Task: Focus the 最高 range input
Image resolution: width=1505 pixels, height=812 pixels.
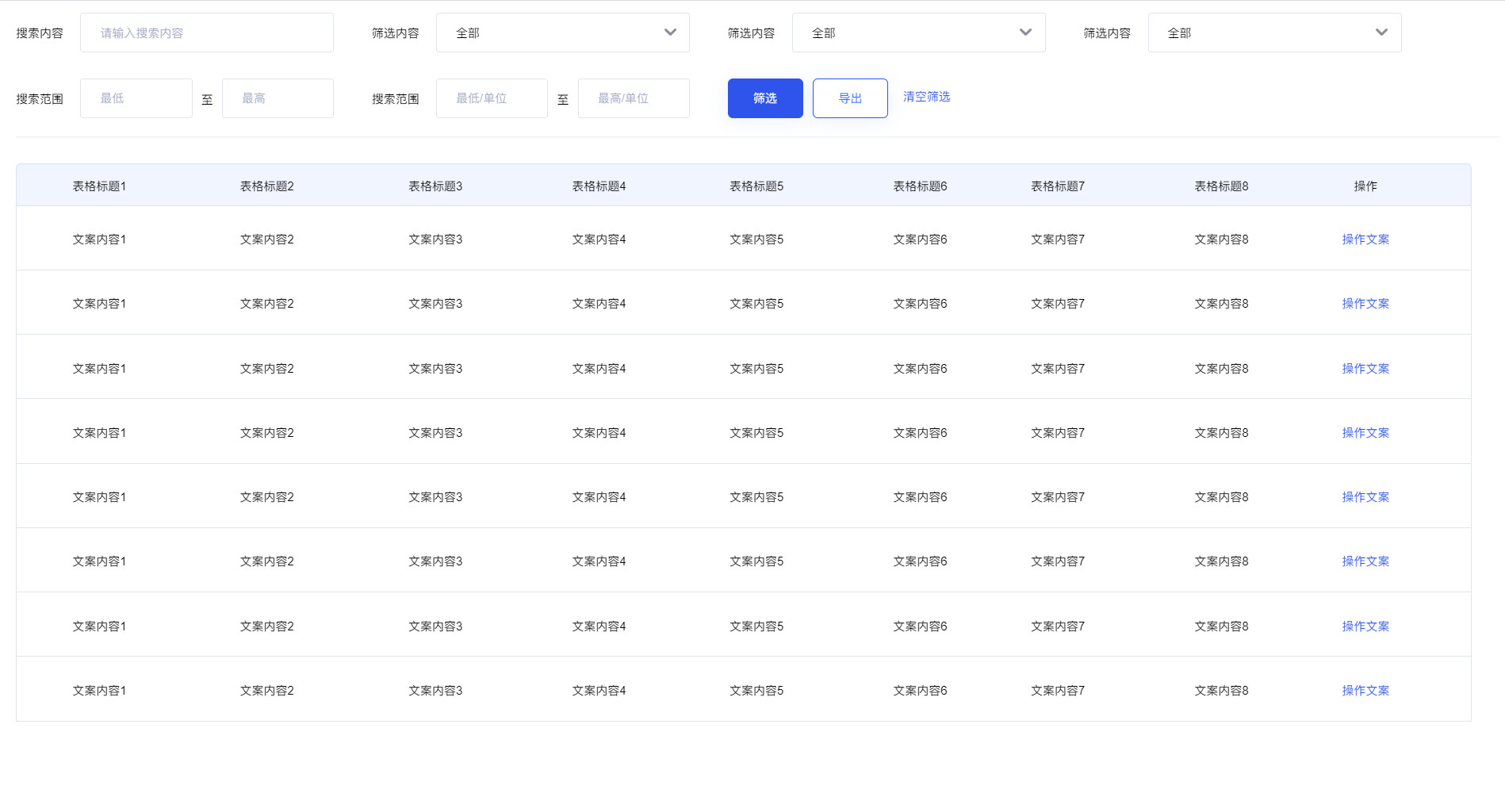Action: (x=278, y=98)
